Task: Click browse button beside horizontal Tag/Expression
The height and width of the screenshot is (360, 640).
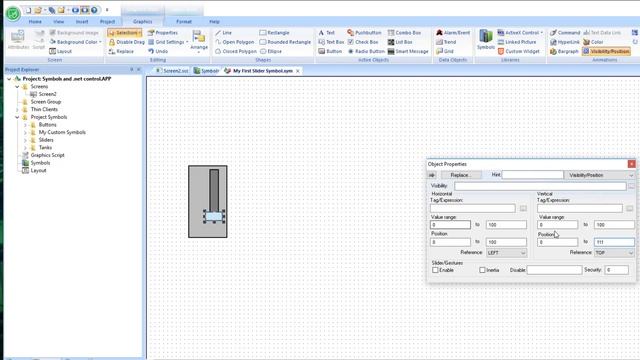Action: click(x=523, y=209)
